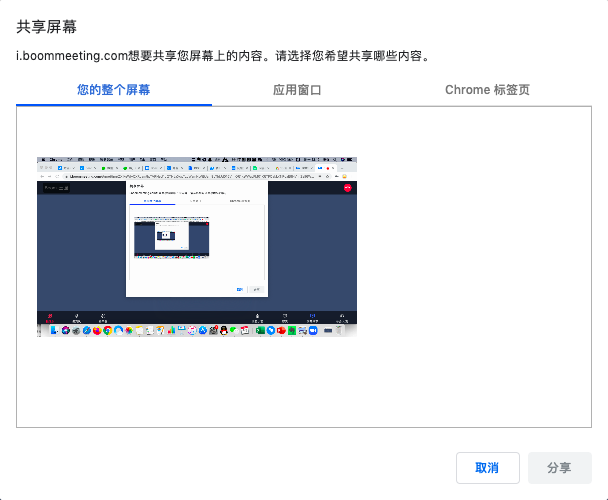This screenshot has height=500, width=608.
Task: Select the 您的整个屏幕 tab
Action: tap(114, 90)
